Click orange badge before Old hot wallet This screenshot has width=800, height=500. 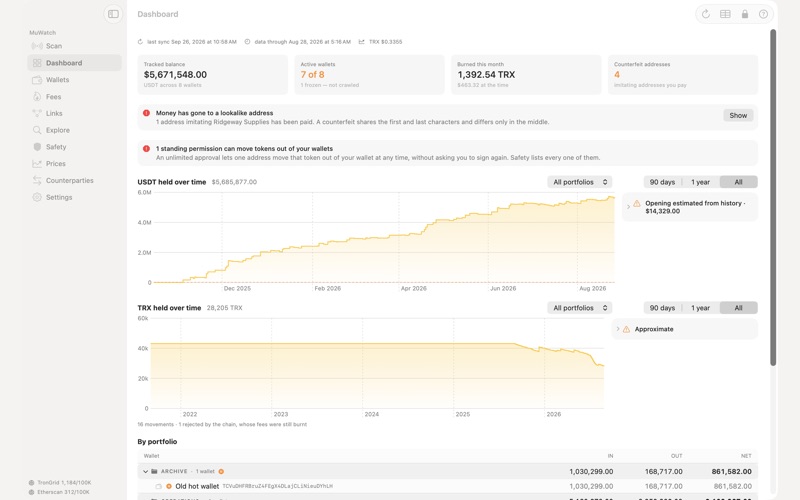pyautogui.click(x=169, y=486)
